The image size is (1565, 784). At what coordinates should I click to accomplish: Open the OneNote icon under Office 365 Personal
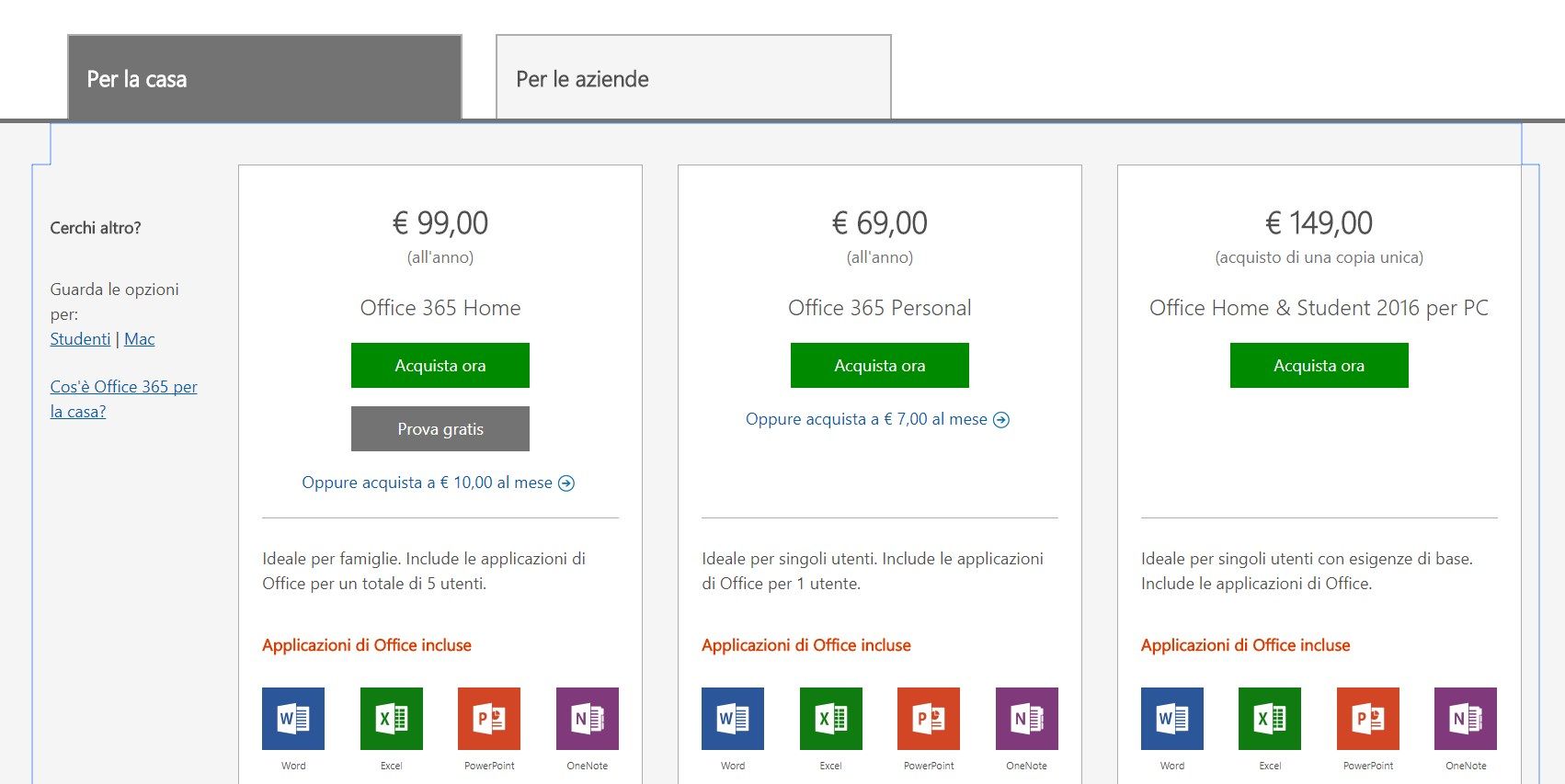click(1027, 719)
